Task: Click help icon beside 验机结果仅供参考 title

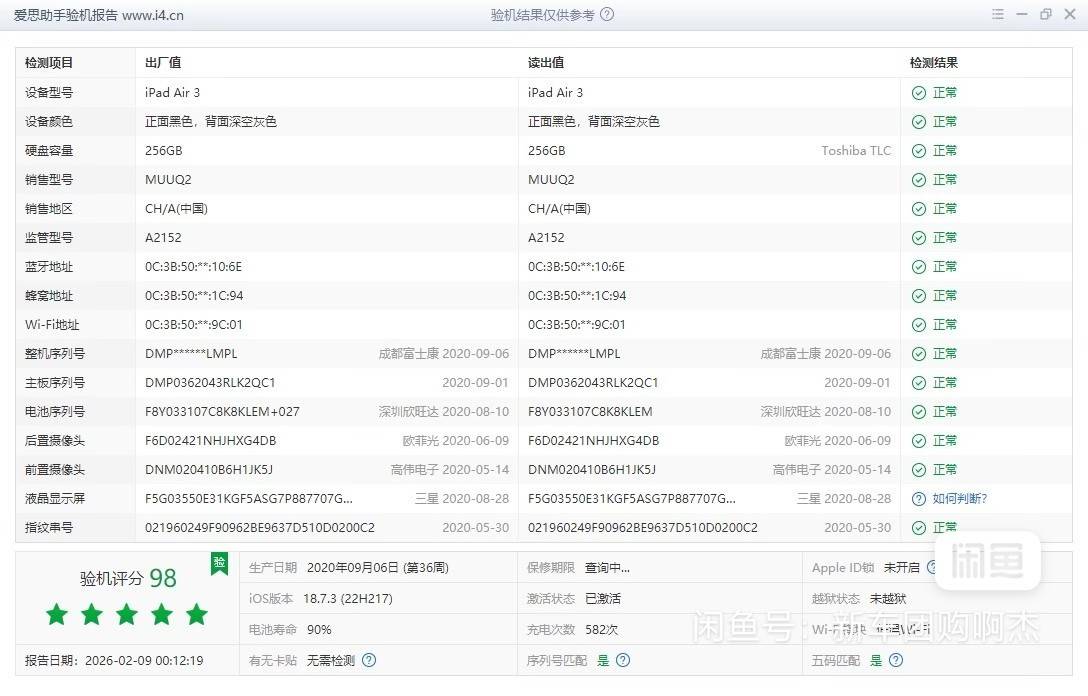Action: (607, 15)
